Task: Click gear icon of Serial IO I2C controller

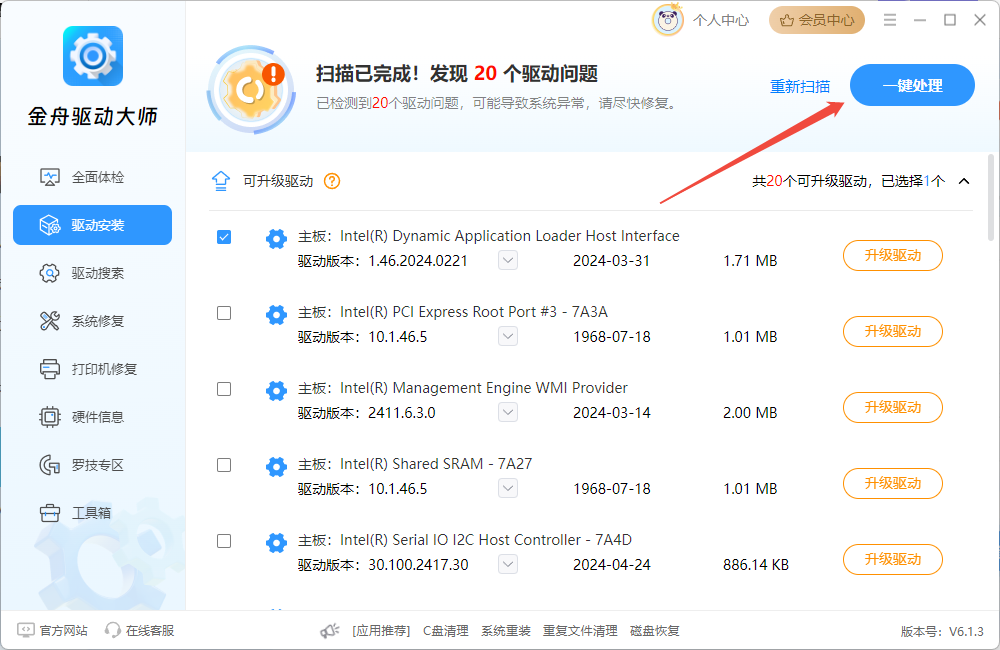Action: point(276,542)
